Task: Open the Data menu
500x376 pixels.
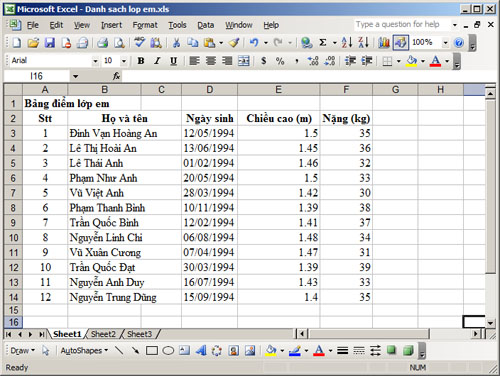Action: point(205,25)
